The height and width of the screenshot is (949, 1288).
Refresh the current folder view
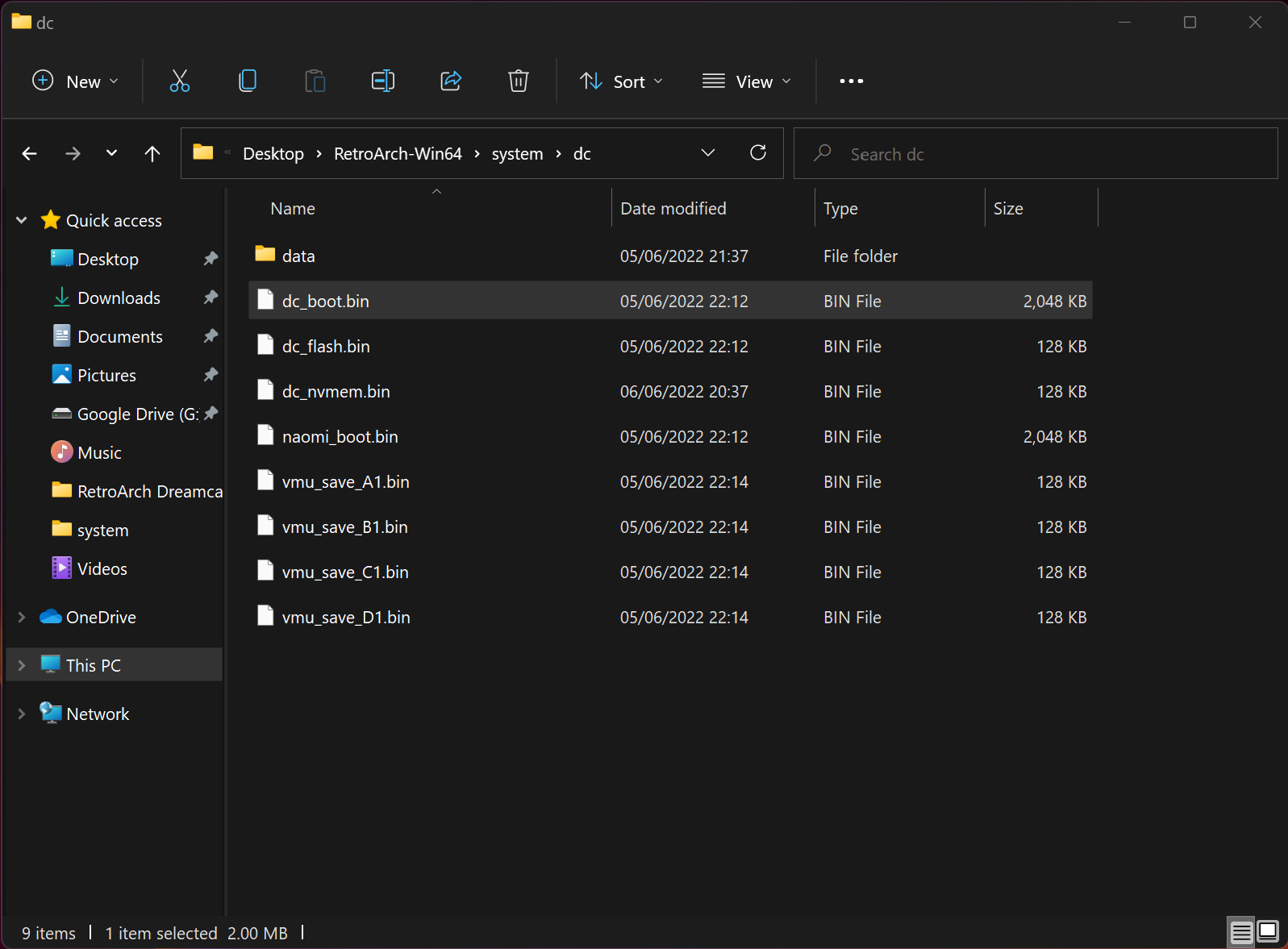[x=758, y=153]
